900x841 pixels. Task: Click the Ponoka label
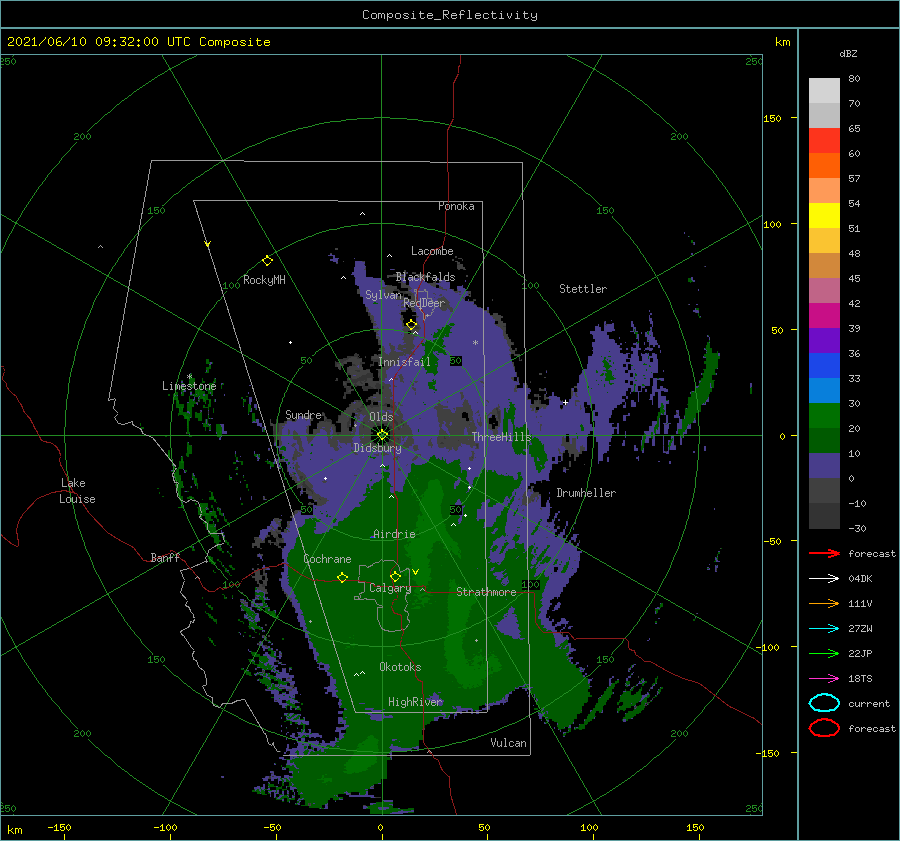coord(456,206)
